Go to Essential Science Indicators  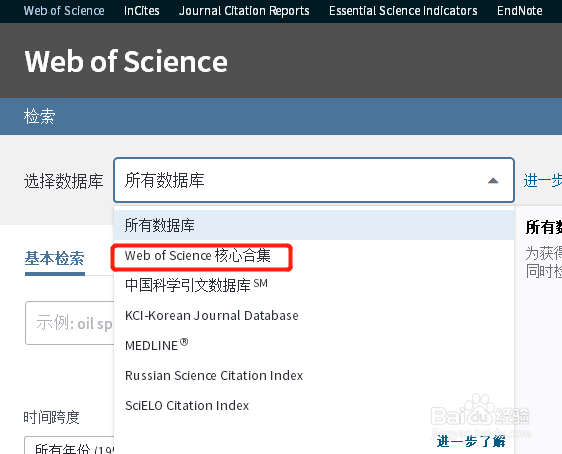point(403,11)
